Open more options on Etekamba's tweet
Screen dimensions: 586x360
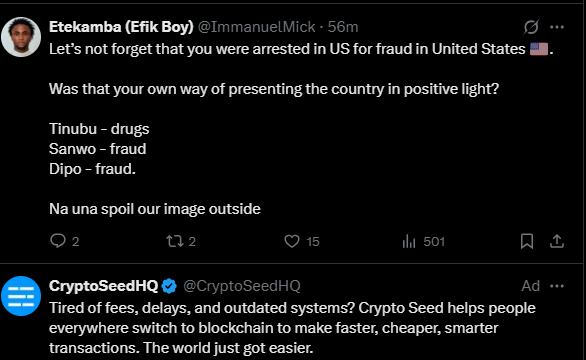557,27
